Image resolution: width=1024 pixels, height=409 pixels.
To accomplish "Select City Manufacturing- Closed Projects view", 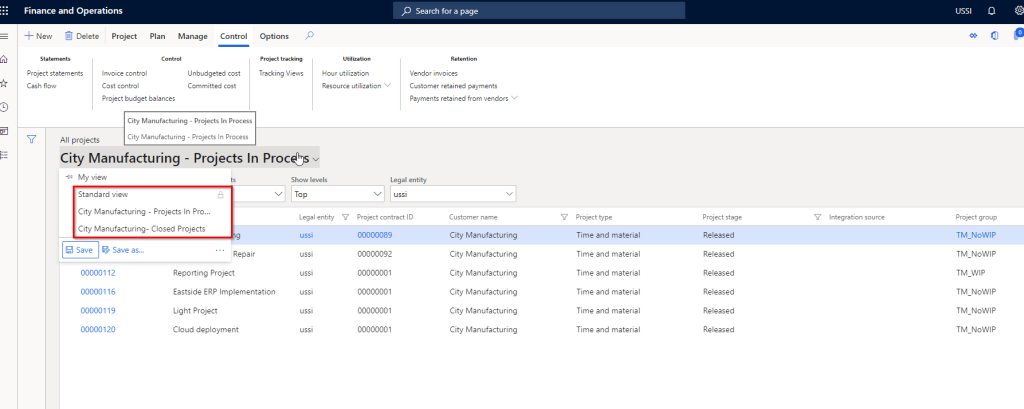I will point(142,229).
